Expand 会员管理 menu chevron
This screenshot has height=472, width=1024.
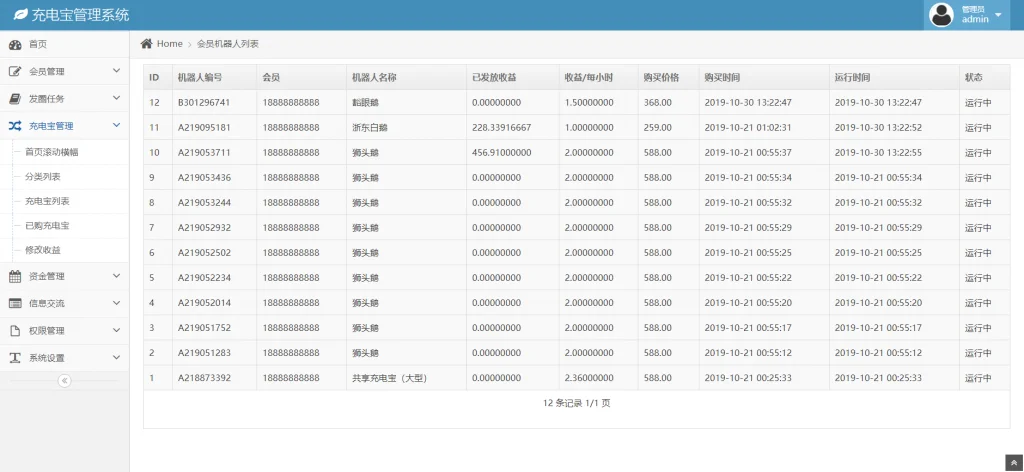pos(116,71)
